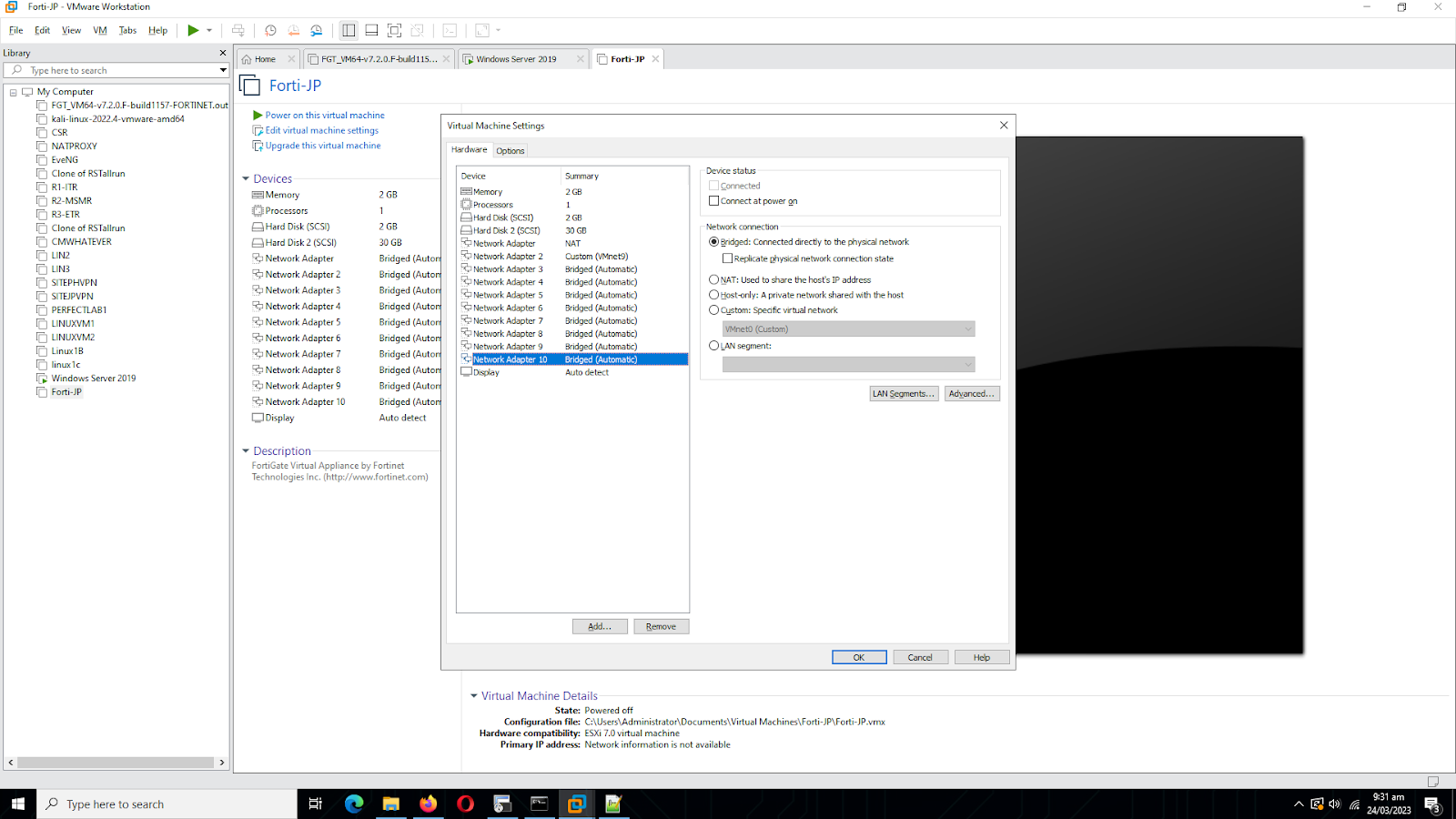Screen dimensions: 1456x819
Task: Toggle Connect at power on checkbox
Action: point(714,201)
